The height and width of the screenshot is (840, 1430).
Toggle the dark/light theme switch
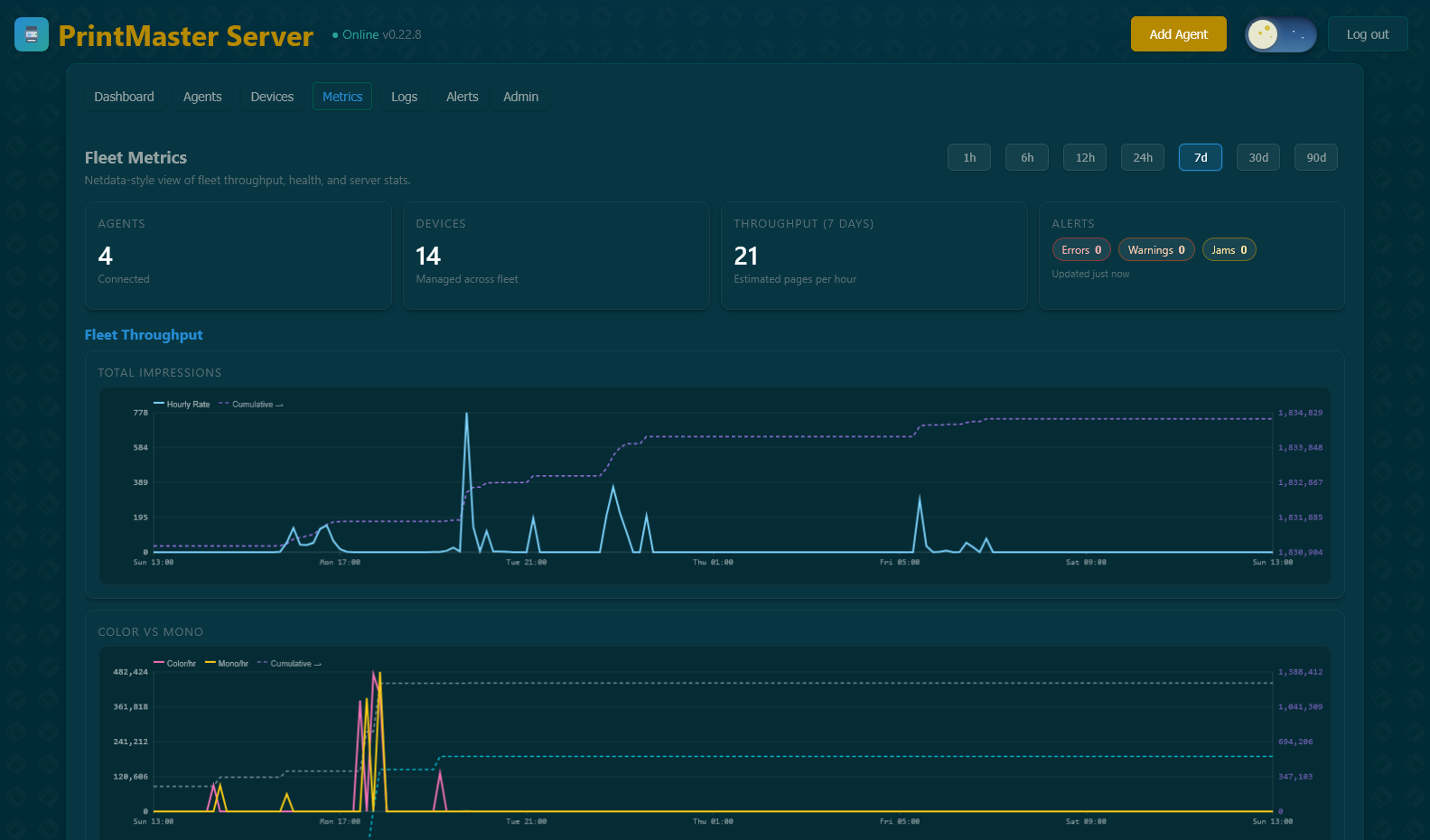click(1281, 34)
